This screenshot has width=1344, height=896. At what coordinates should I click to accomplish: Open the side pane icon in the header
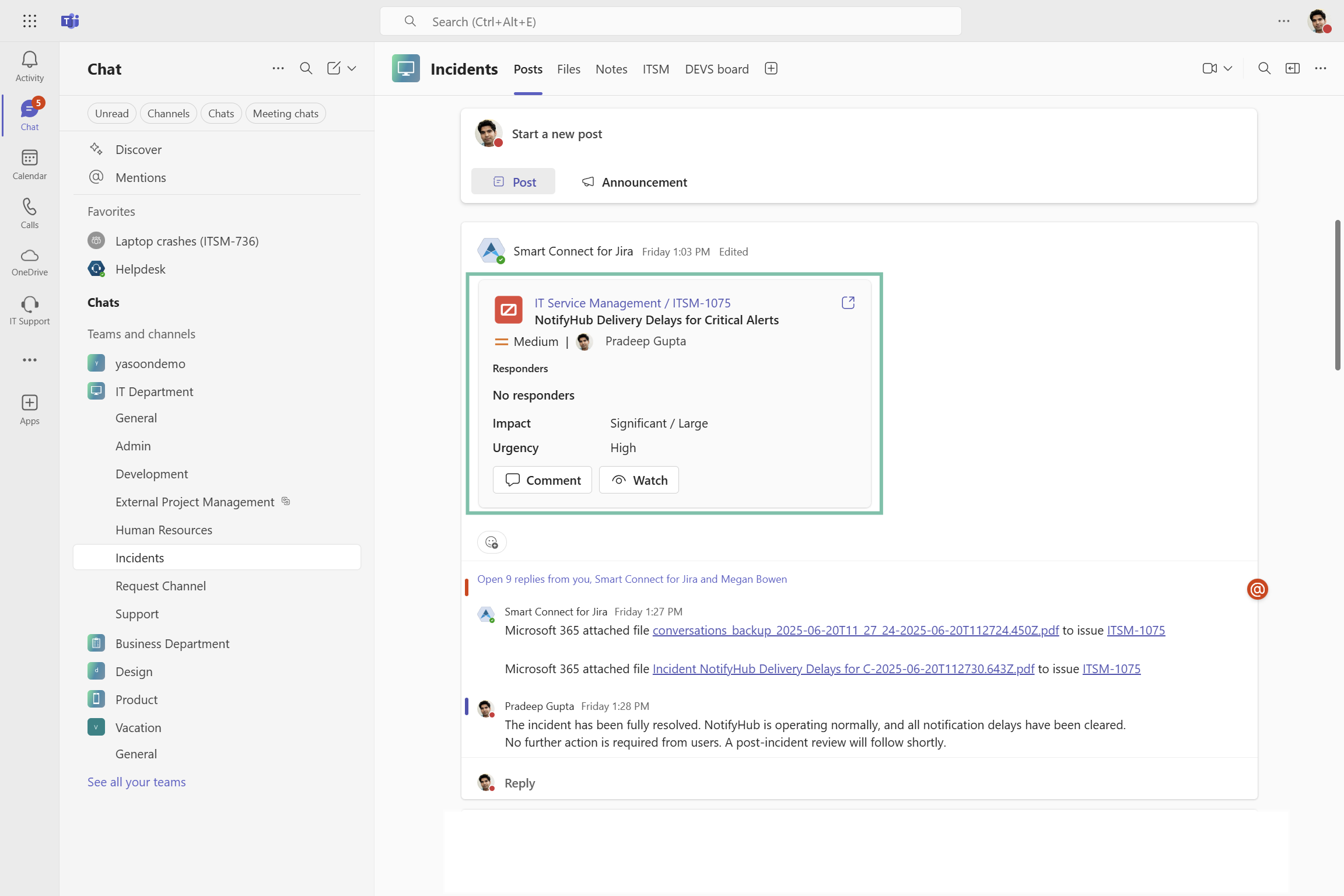click(x=1292, y=69)
